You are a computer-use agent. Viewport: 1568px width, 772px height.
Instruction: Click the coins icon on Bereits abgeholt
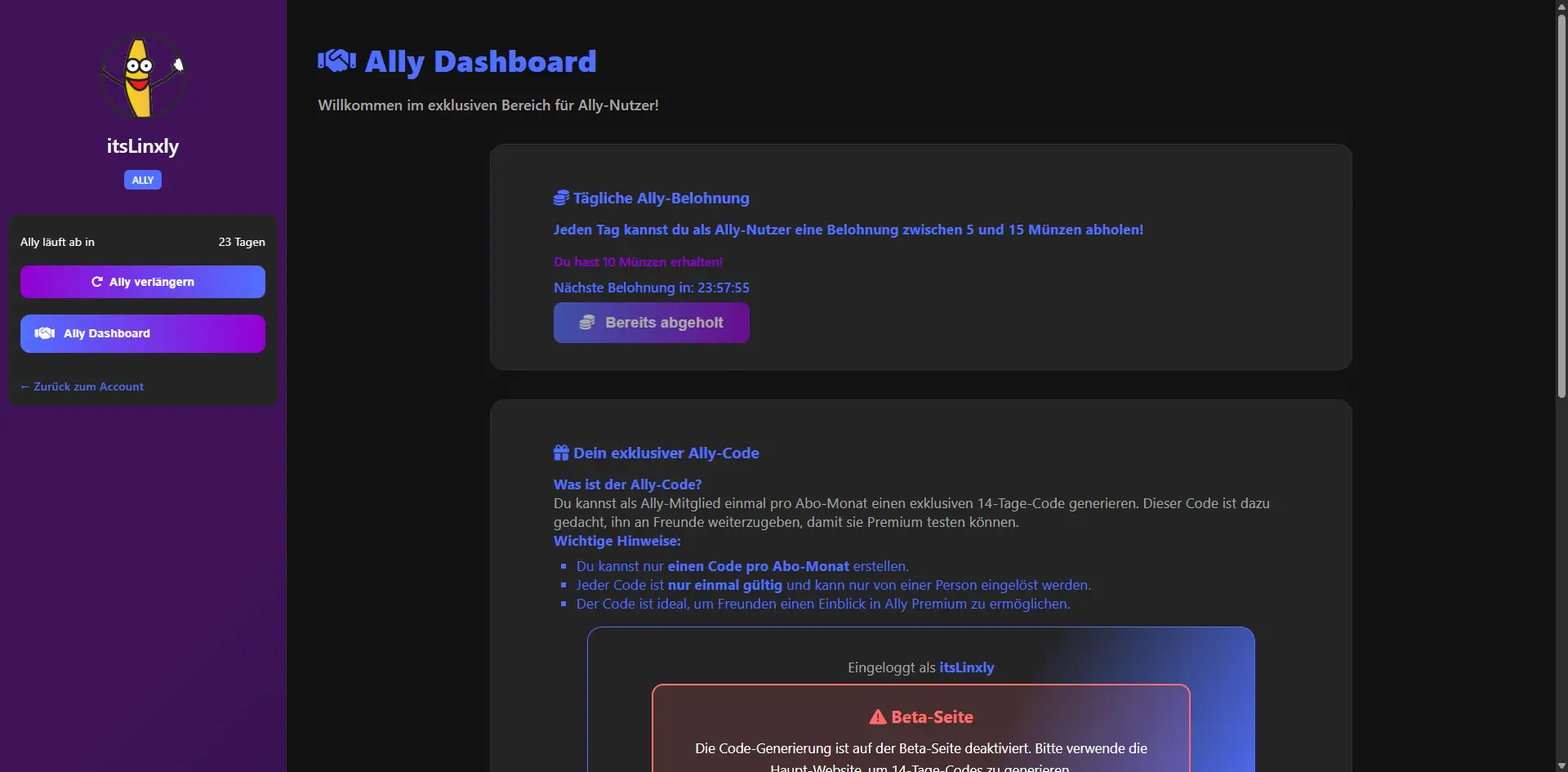tap(587, 323)
